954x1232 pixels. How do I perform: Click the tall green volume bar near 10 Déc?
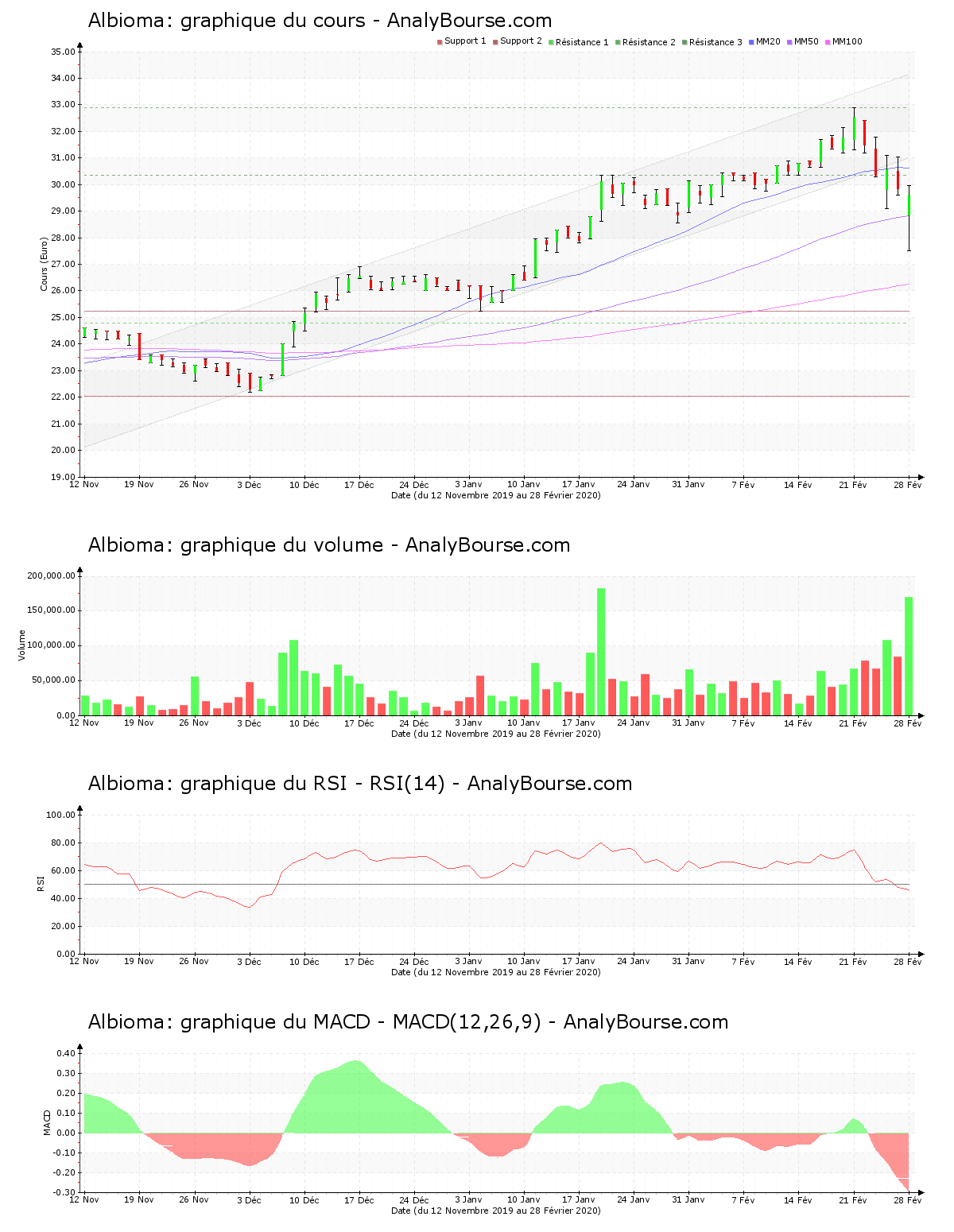(x=293, y=678)
